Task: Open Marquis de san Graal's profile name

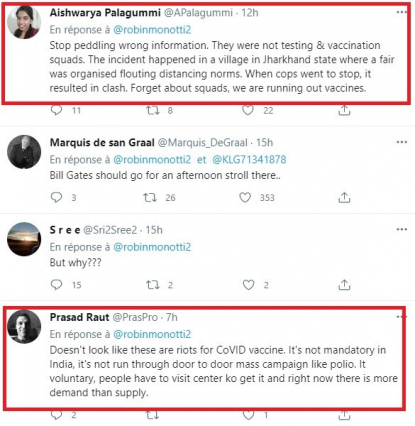Action: [102, 143]
